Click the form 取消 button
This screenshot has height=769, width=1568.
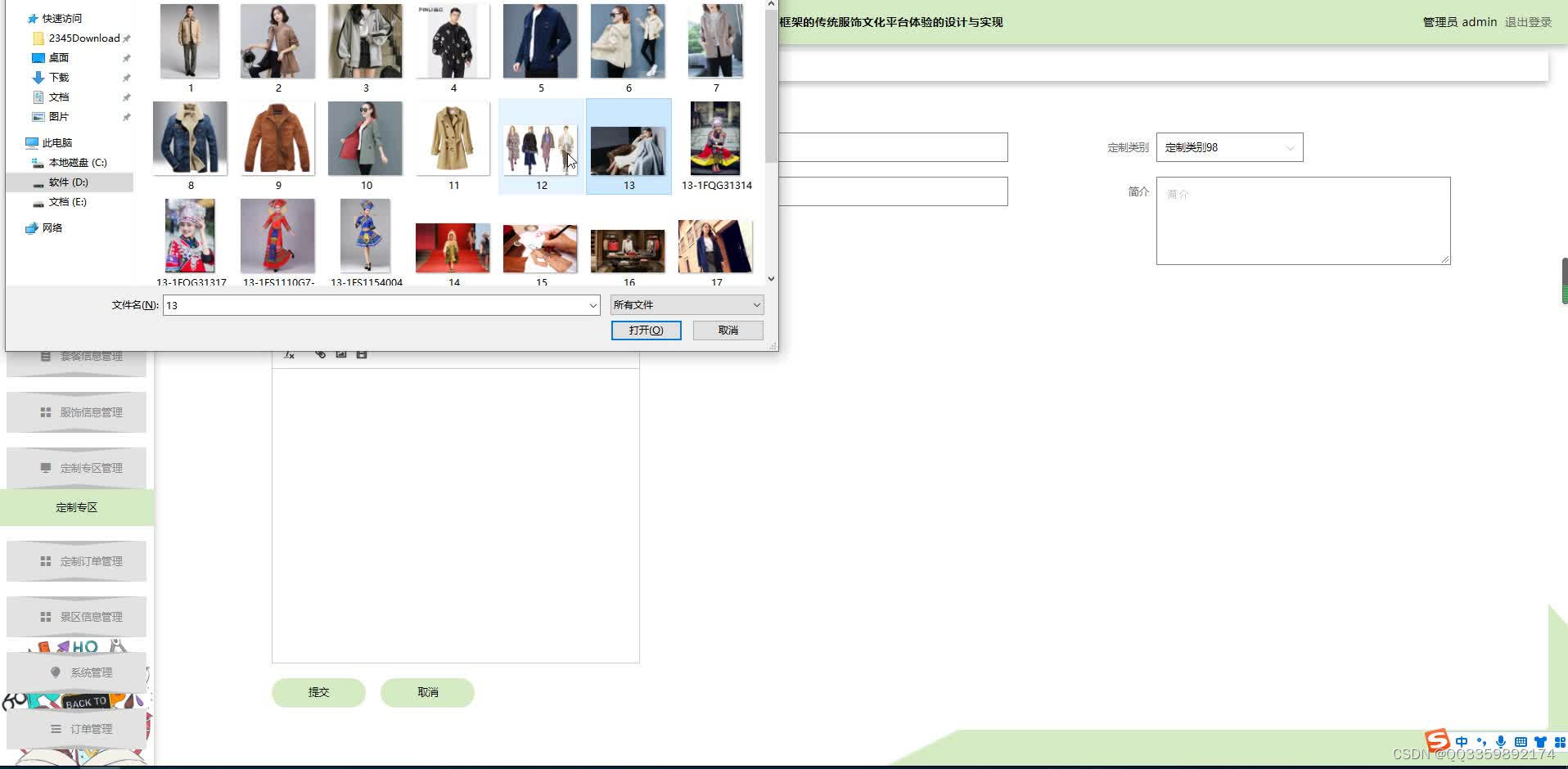(427, 692)
